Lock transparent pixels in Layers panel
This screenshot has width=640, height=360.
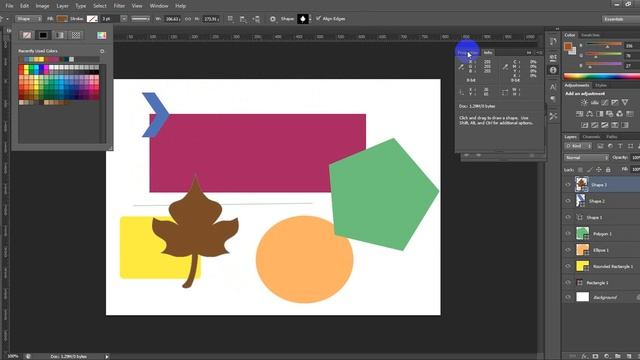pos(580,170)
